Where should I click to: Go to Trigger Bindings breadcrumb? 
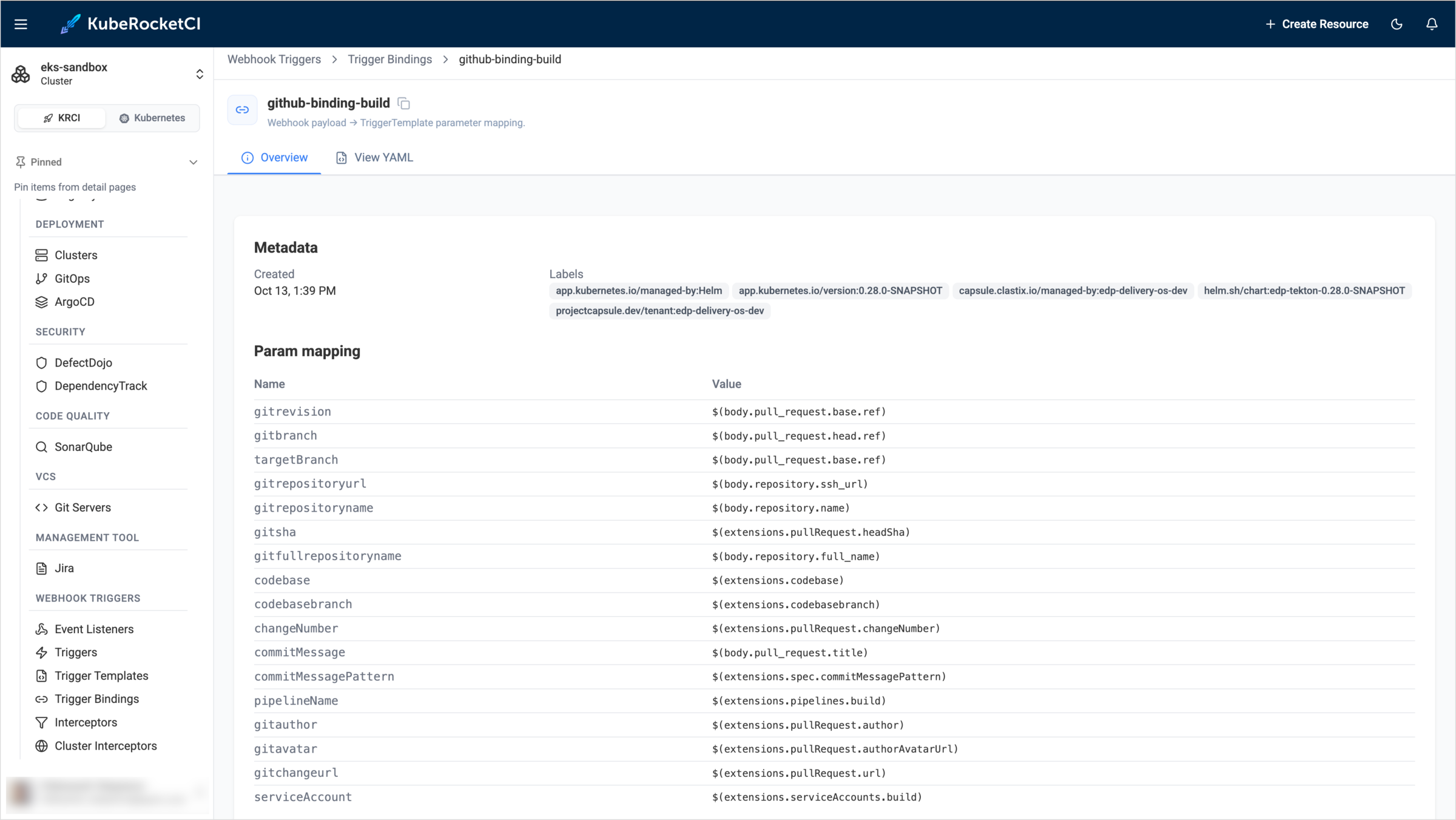coord(389,59)
